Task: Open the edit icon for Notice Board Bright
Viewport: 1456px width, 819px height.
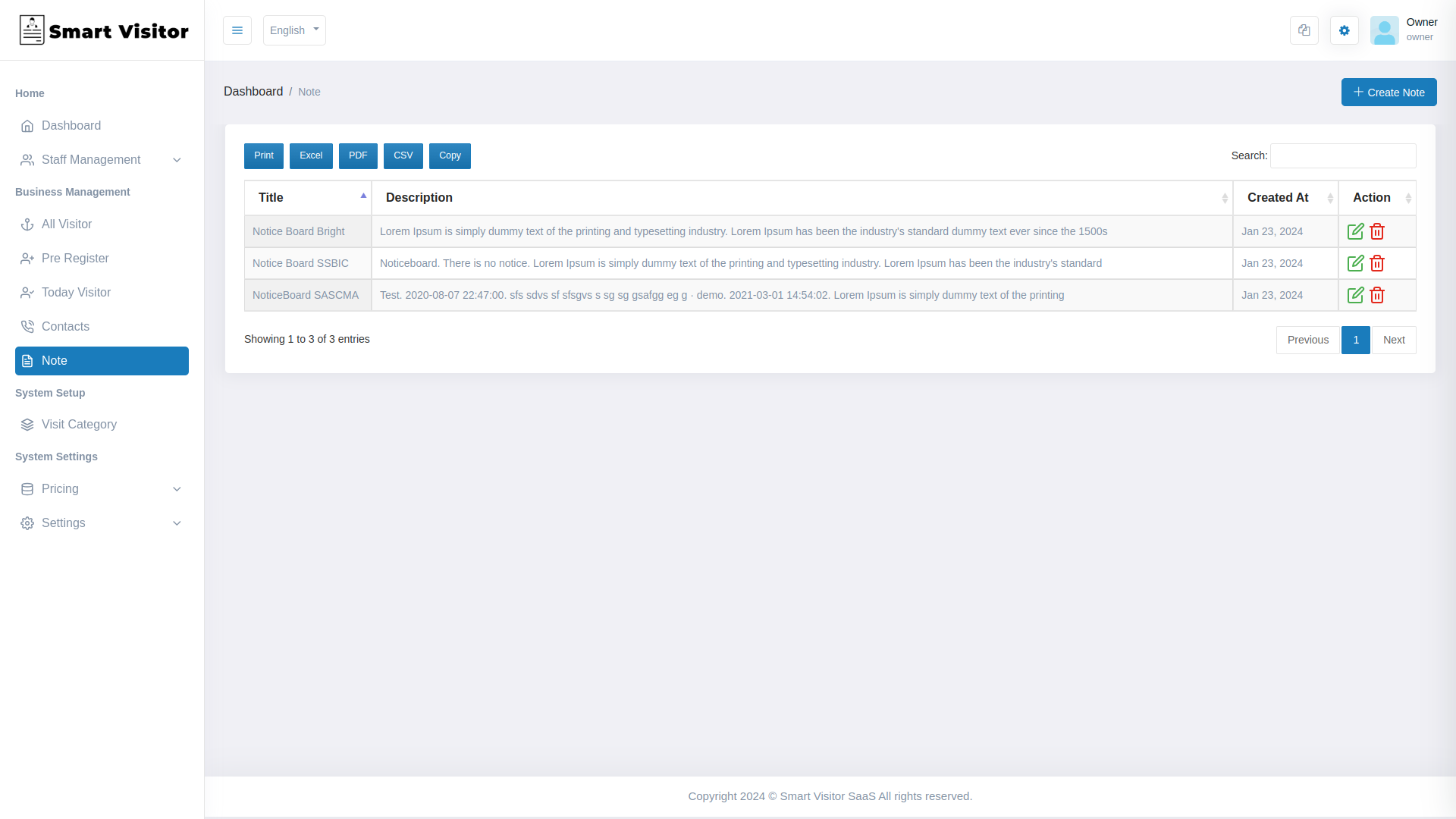Action: (1357, 231)
